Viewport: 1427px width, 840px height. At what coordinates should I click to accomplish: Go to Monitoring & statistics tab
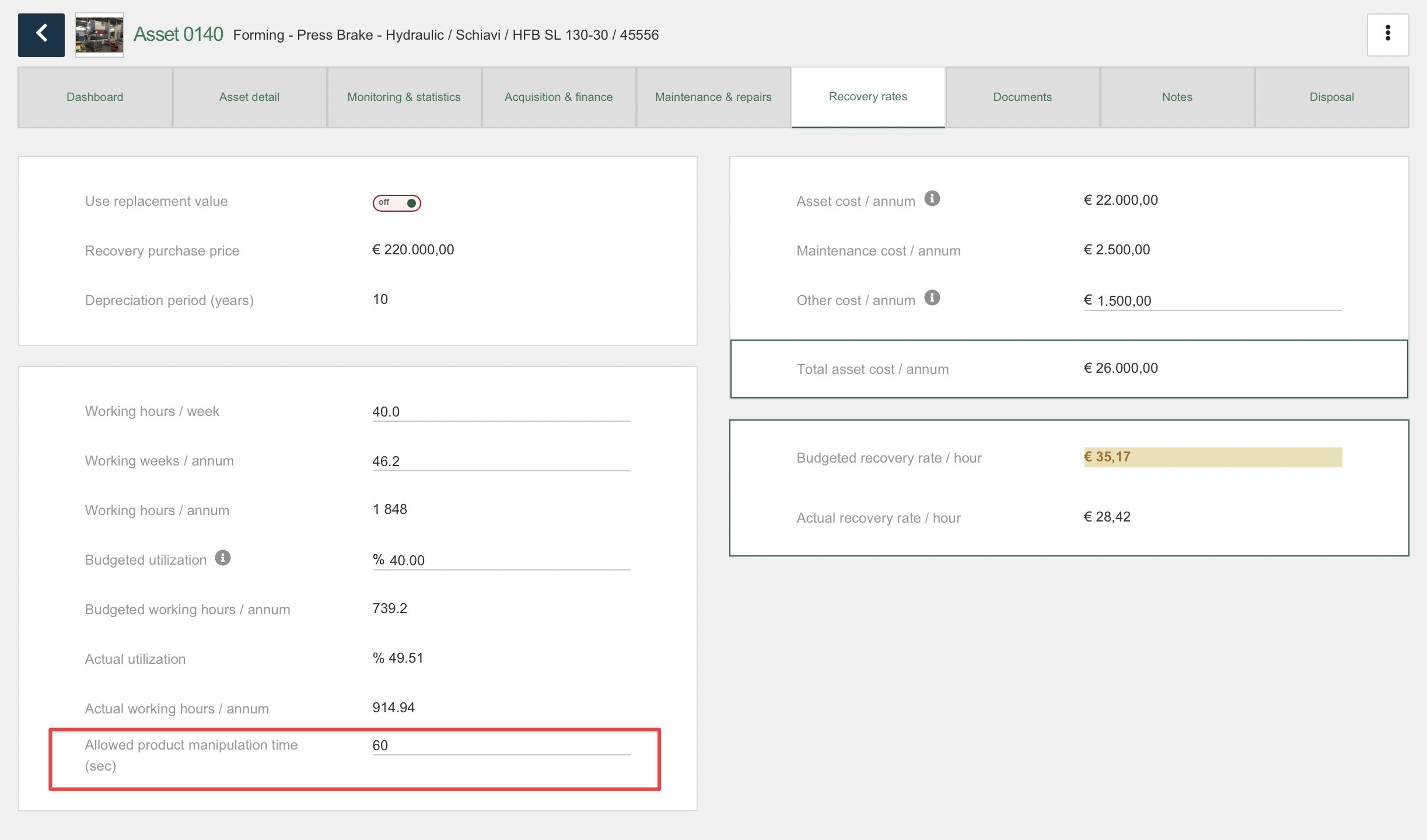point(404,97)
